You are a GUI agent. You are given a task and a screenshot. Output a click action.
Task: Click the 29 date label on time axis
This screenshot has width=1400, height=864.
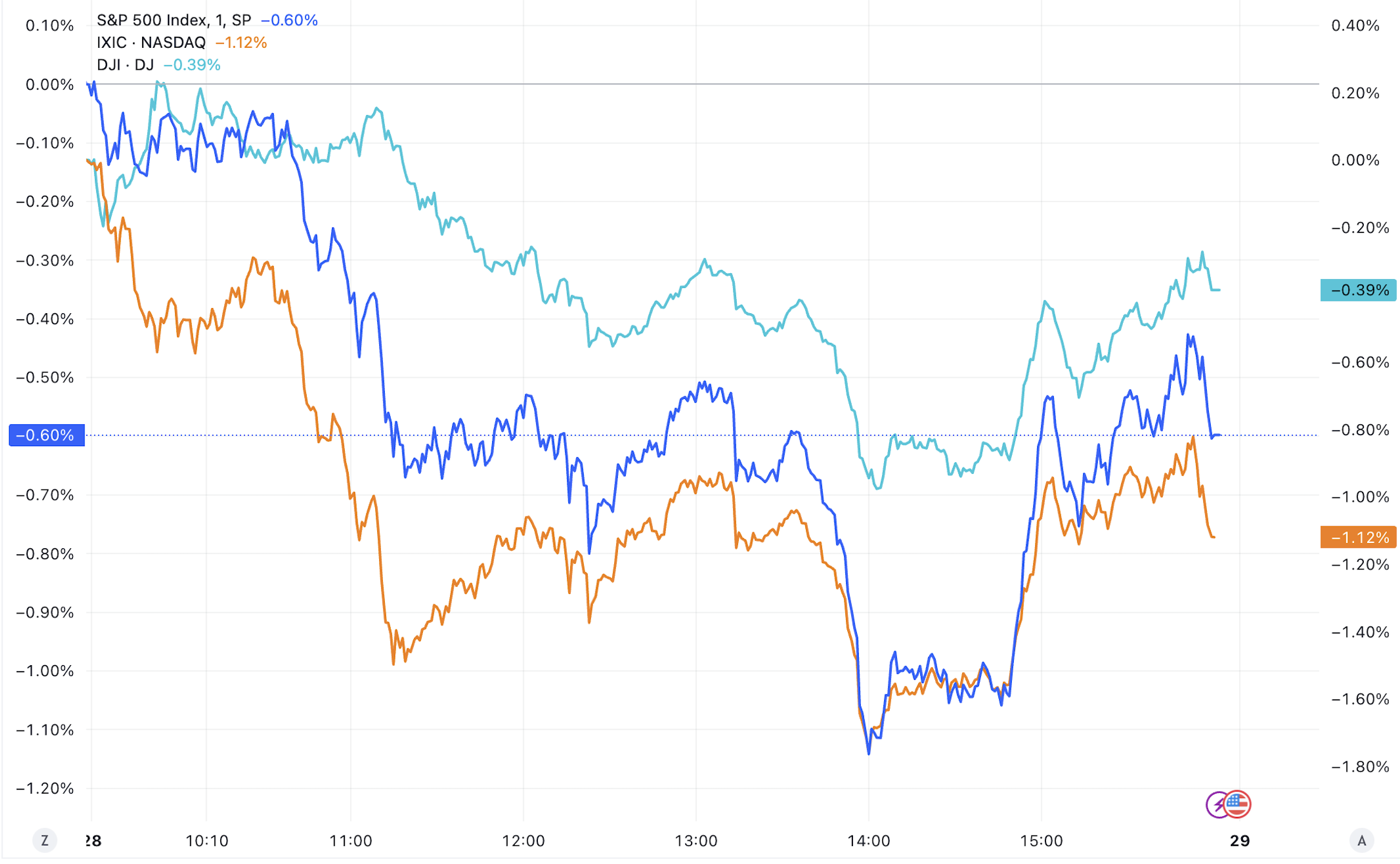pyautogui.click(x=1240, y=841)
